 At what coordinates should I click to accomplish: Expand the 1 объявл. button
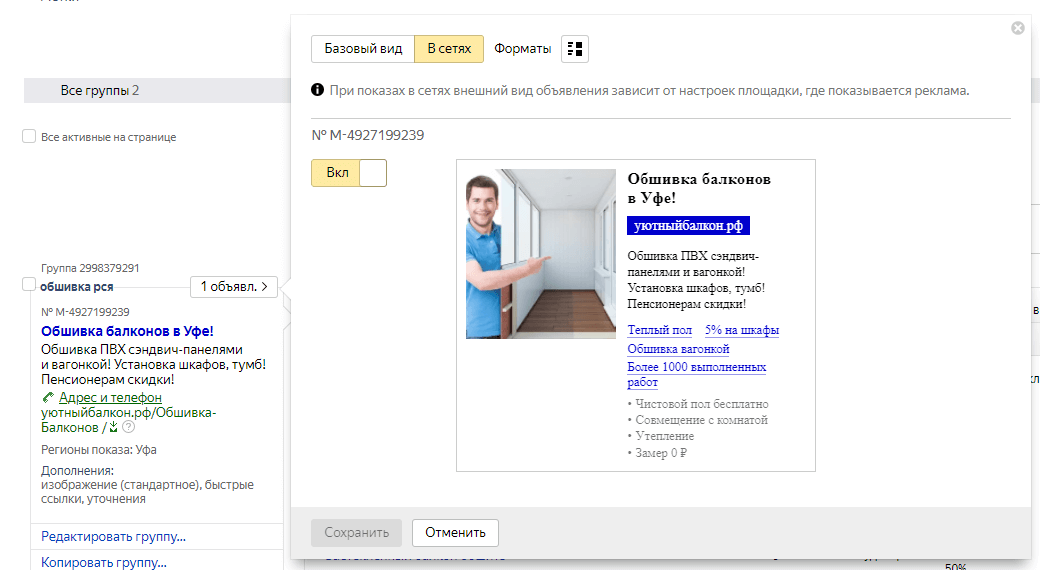click(233, 287)
